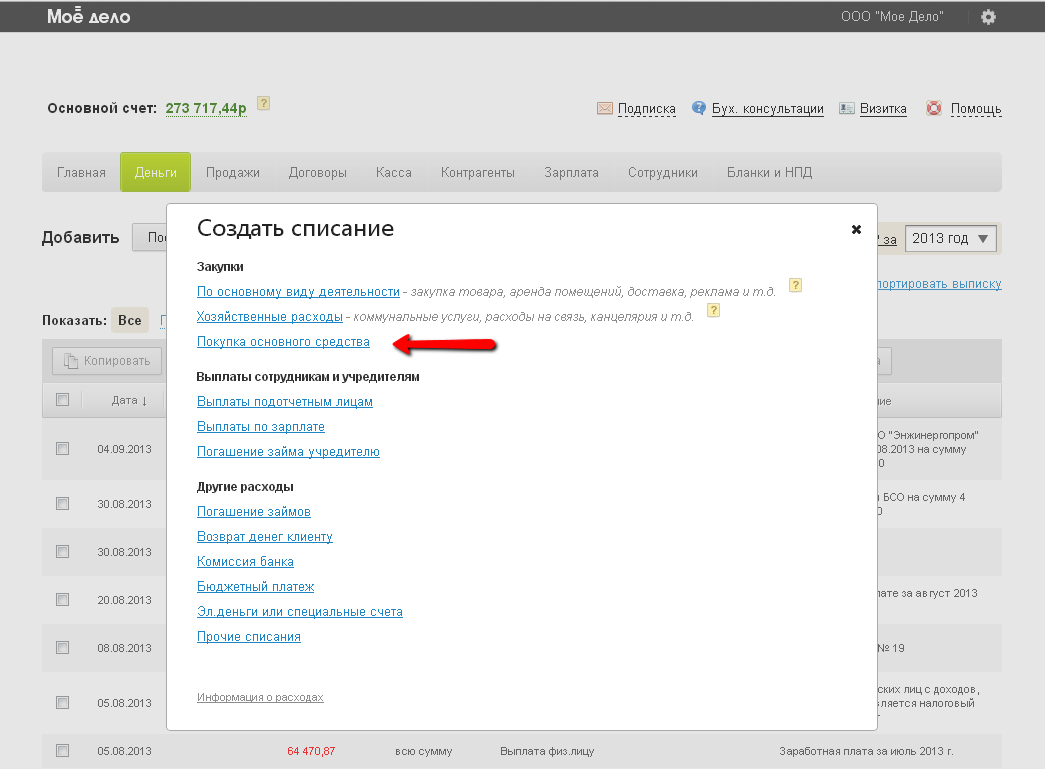Screen dimensions: 1045x769
Task: Choose По основному виду деятельности
Action: 298,292
